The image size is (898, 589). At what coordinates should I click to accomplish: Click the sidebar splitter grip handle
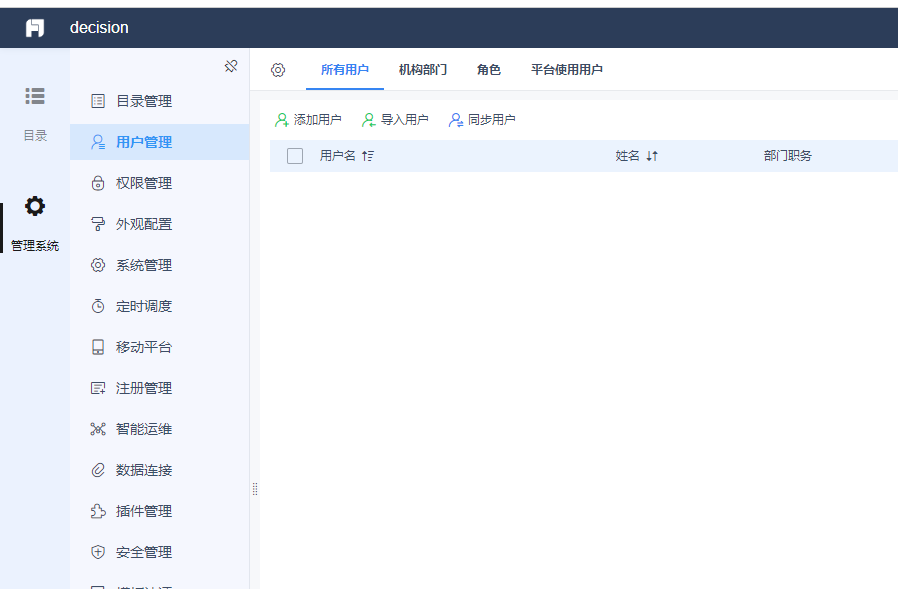pyautogui.click(x=255, y=489)
